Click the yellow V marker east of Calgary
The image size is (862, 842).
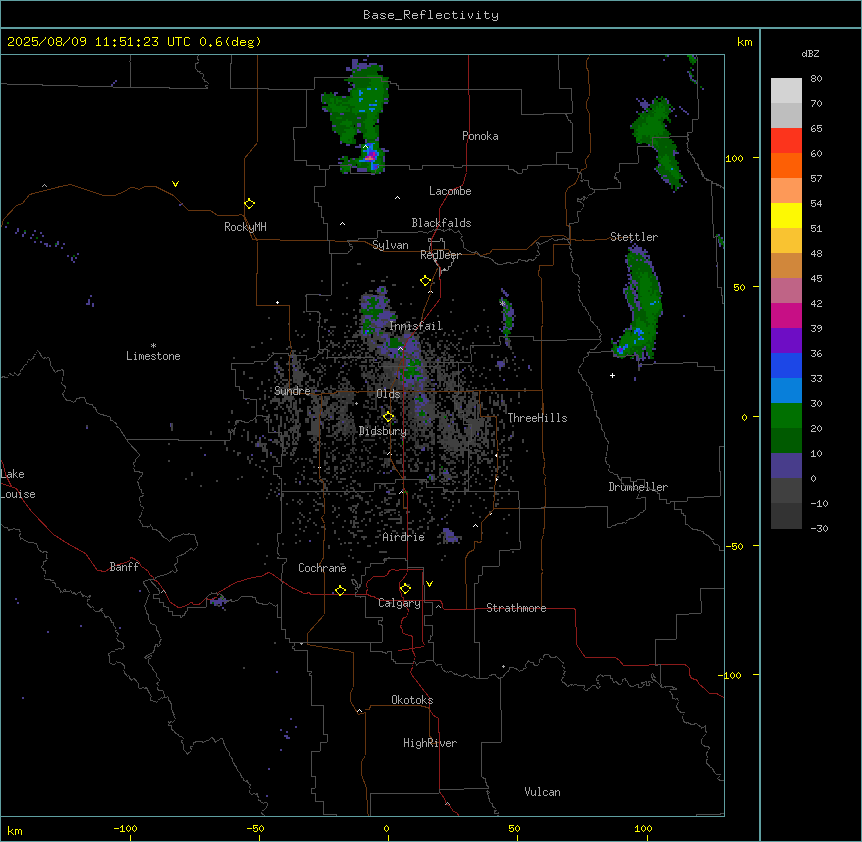(x=429, y=584)
